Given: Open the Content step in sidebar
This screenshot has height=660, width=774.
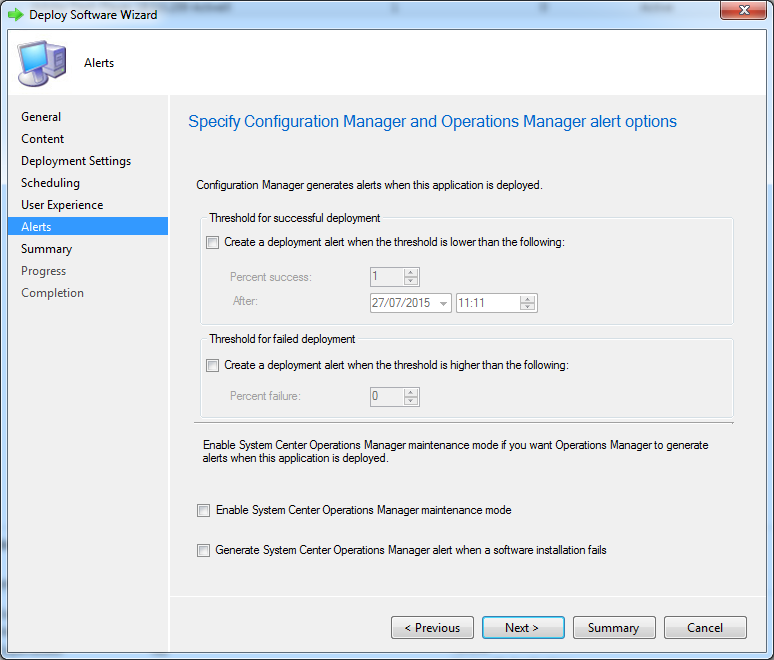Looking at the screenshot, I should (43, 139).
